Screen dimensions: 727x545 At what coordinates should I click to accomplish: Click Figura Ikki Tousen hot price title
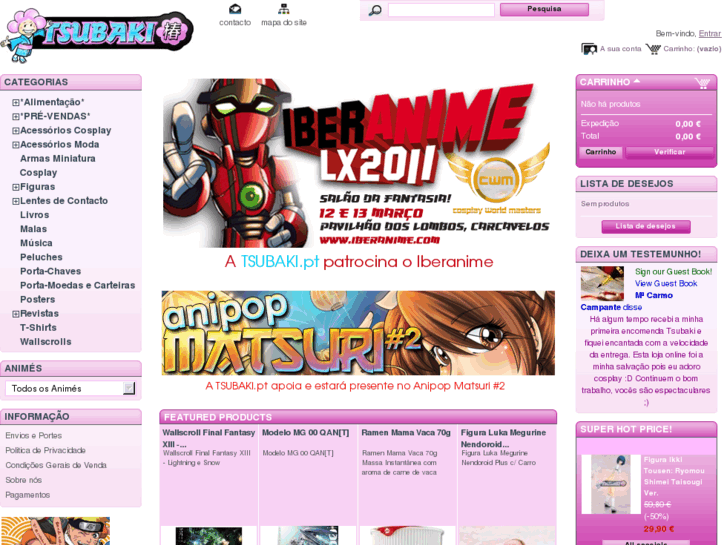pos(674,476)
